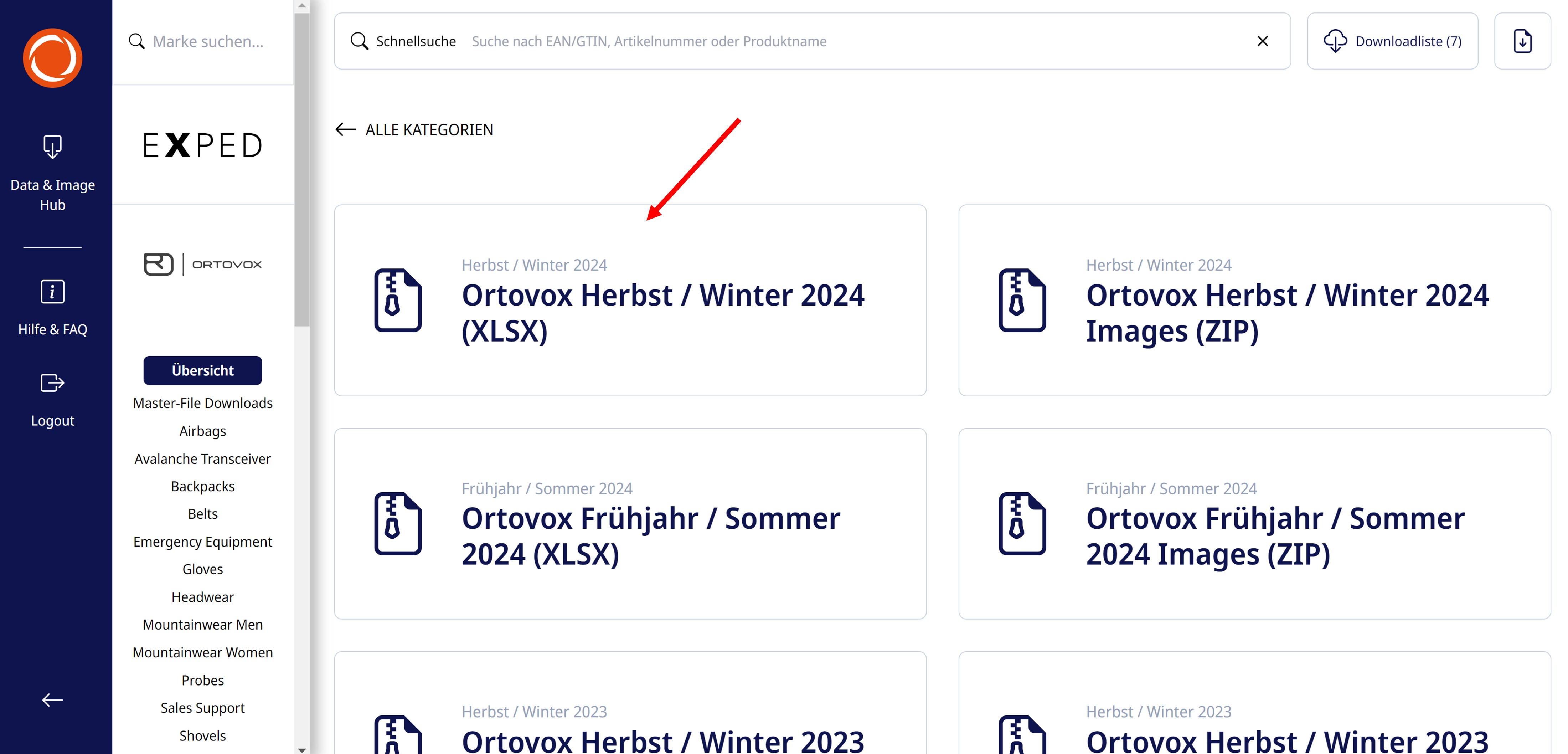The image size is (1568, 754).
Task: Open left Ortovox Herbst / Winter 2023 card
Action: point(630,703)
